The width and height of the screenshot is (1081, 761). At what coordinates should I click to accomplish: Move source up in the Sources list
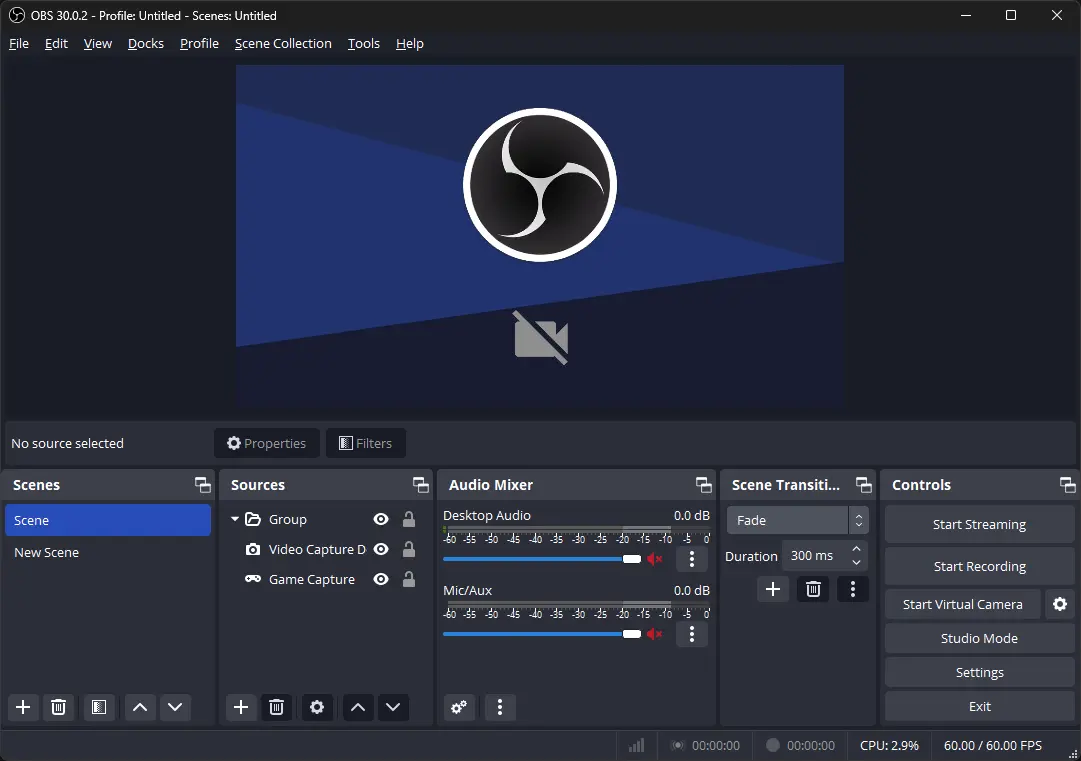(x=358, y=707)
